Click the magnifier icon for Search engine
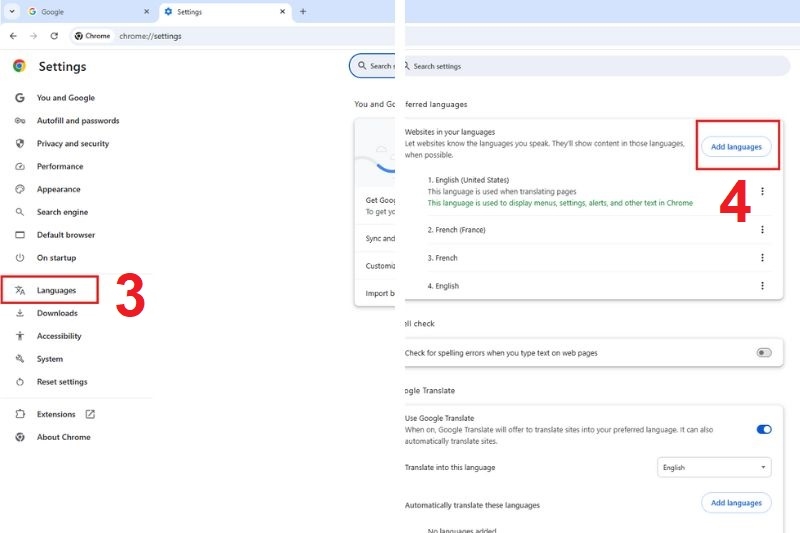The height and width of the screenshot is (533, 800). 20,212
